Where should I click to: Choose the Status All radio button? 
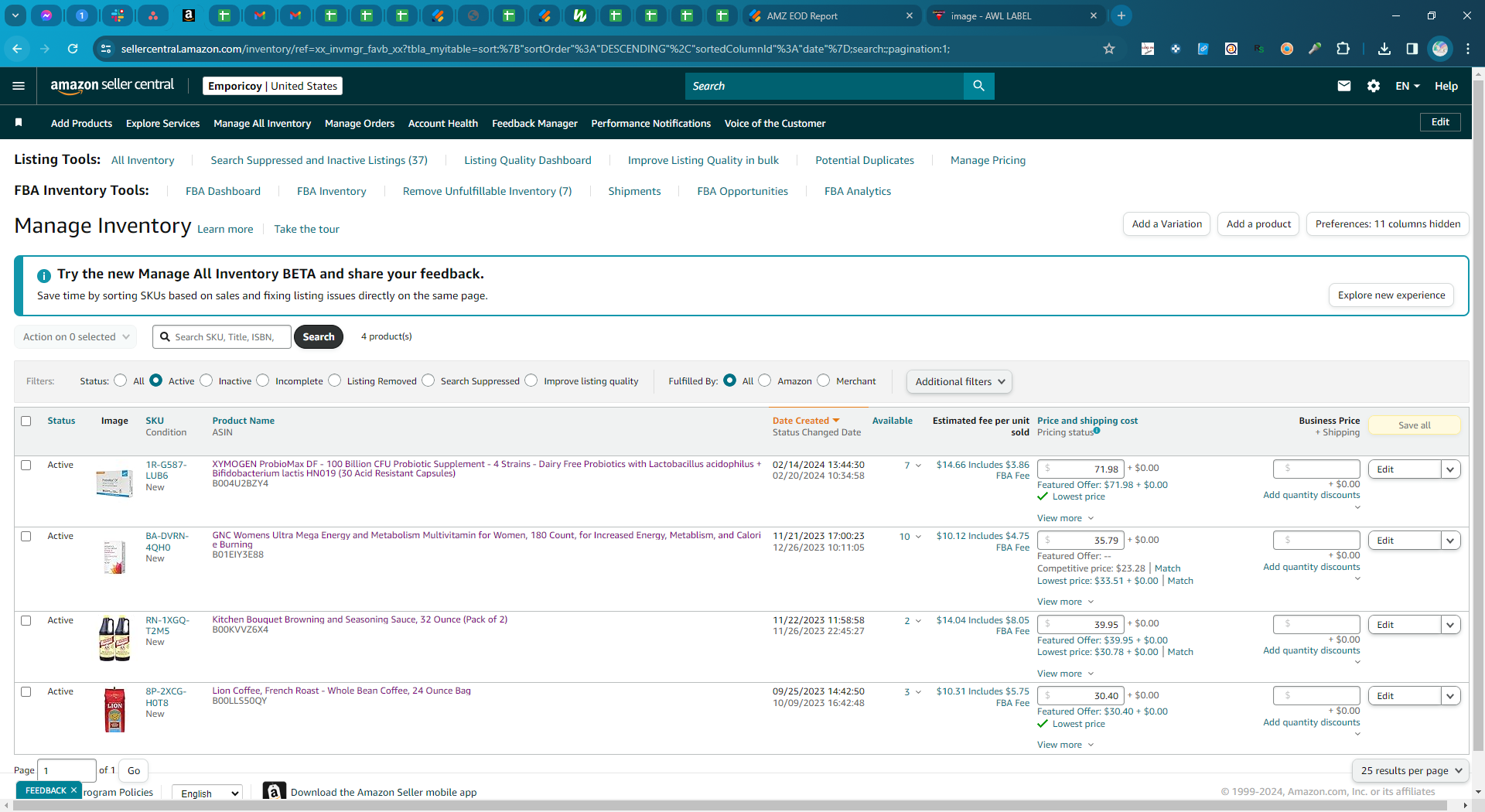click(x=121, y=380)
